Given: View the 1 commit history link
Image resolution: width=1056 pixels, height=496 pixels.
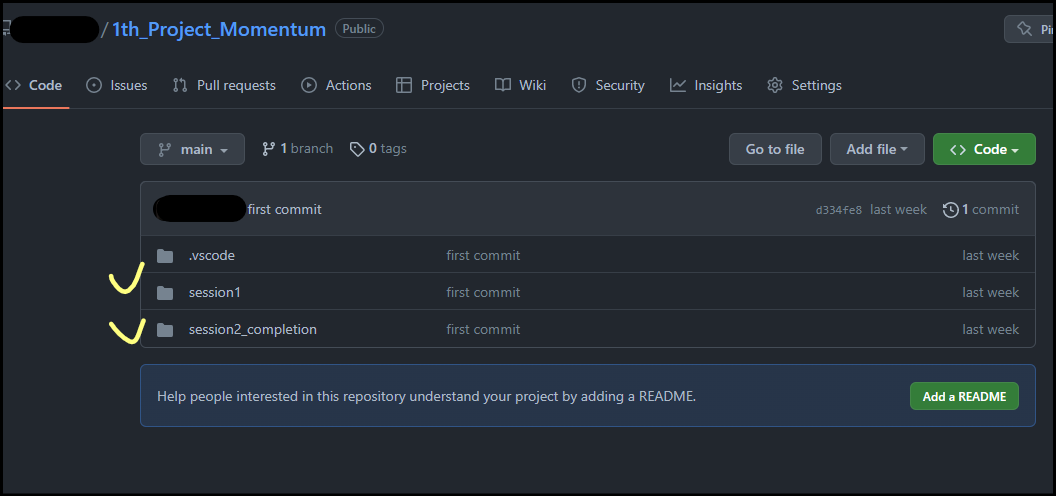Looking at the screenshot, I should [981, 210].
